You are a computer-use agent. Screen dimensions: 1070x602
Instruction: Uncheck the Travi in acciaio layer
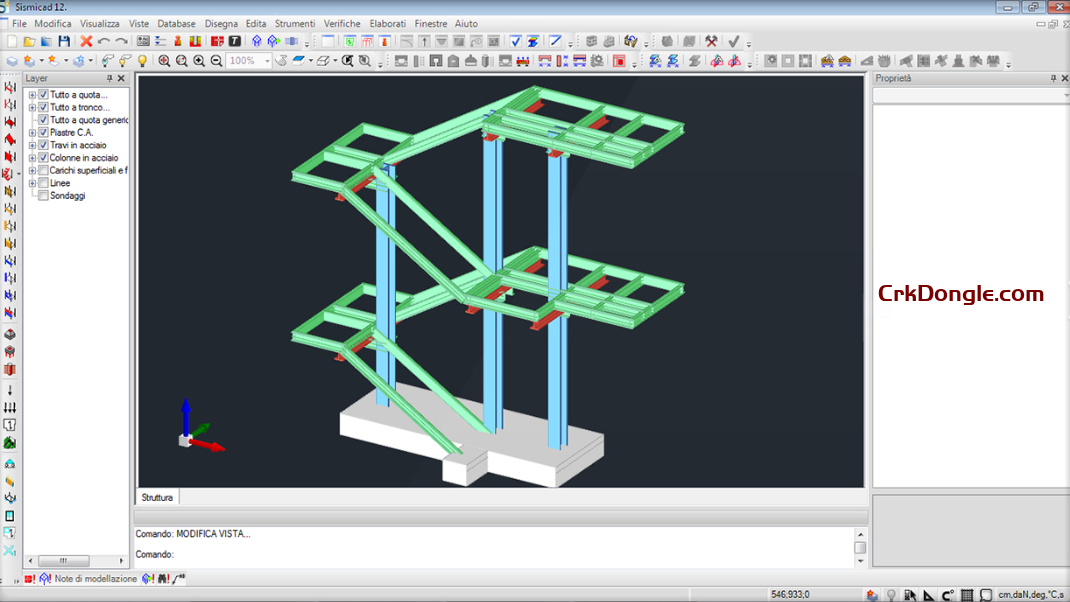click(x=43, y=145)
